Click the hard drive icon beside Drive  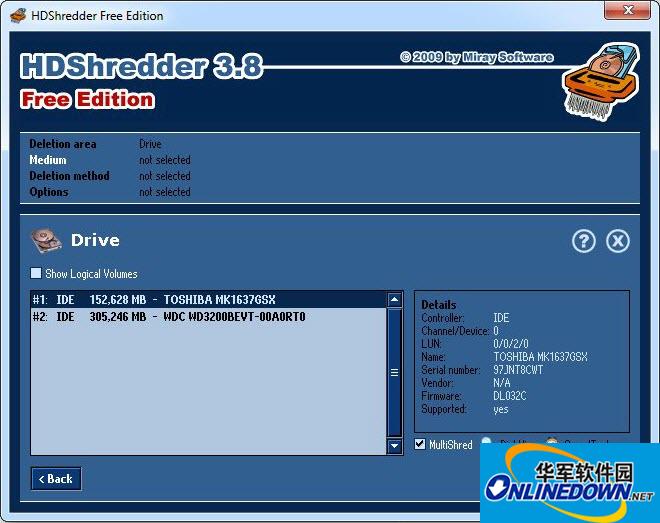click(46, 241)
